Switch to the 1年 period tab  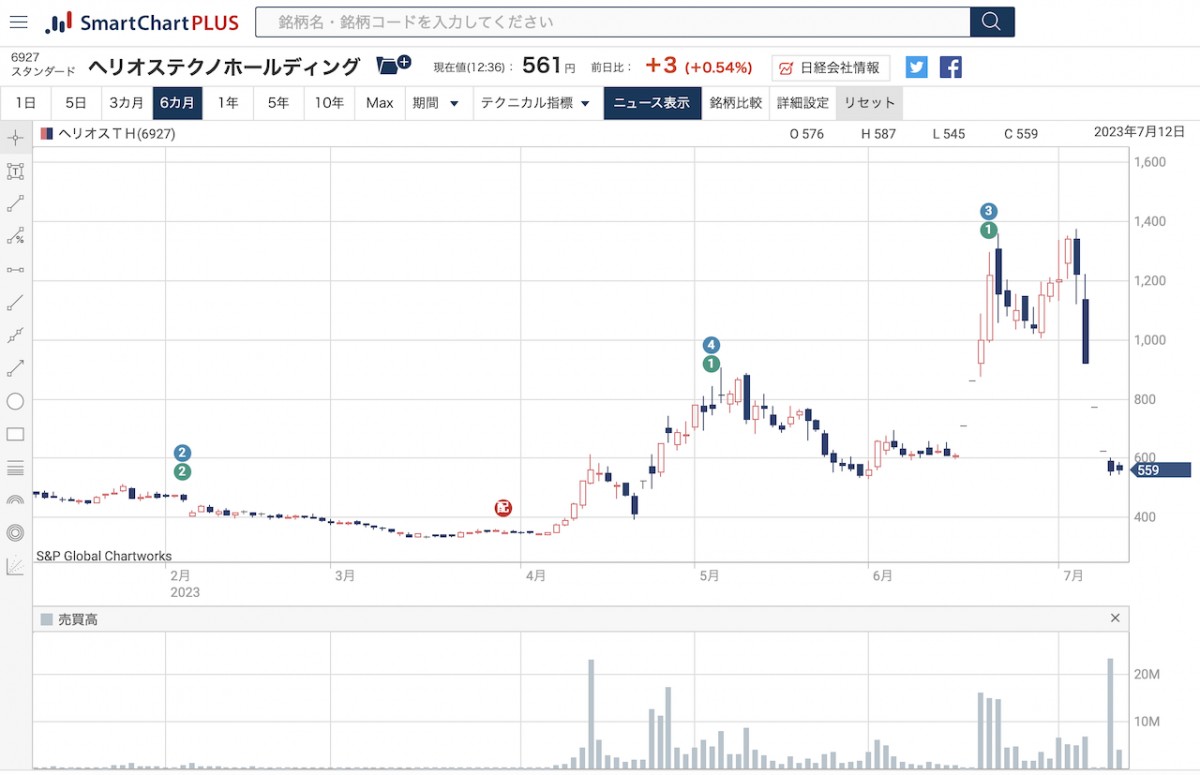click(228, 103)
